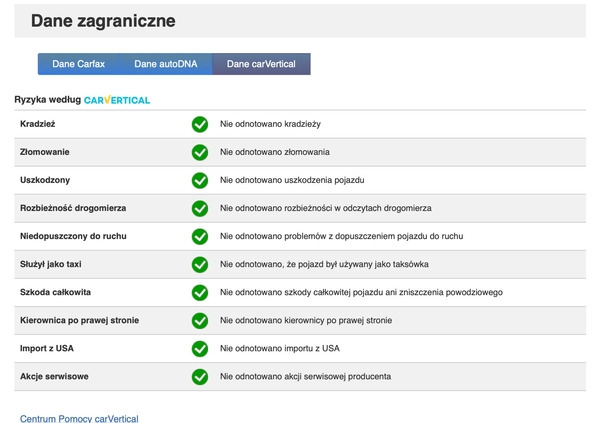The image size is (597, 423).
Task: Click text about dopuszczeniem pojazdu do ruchu
Action: 342,236
